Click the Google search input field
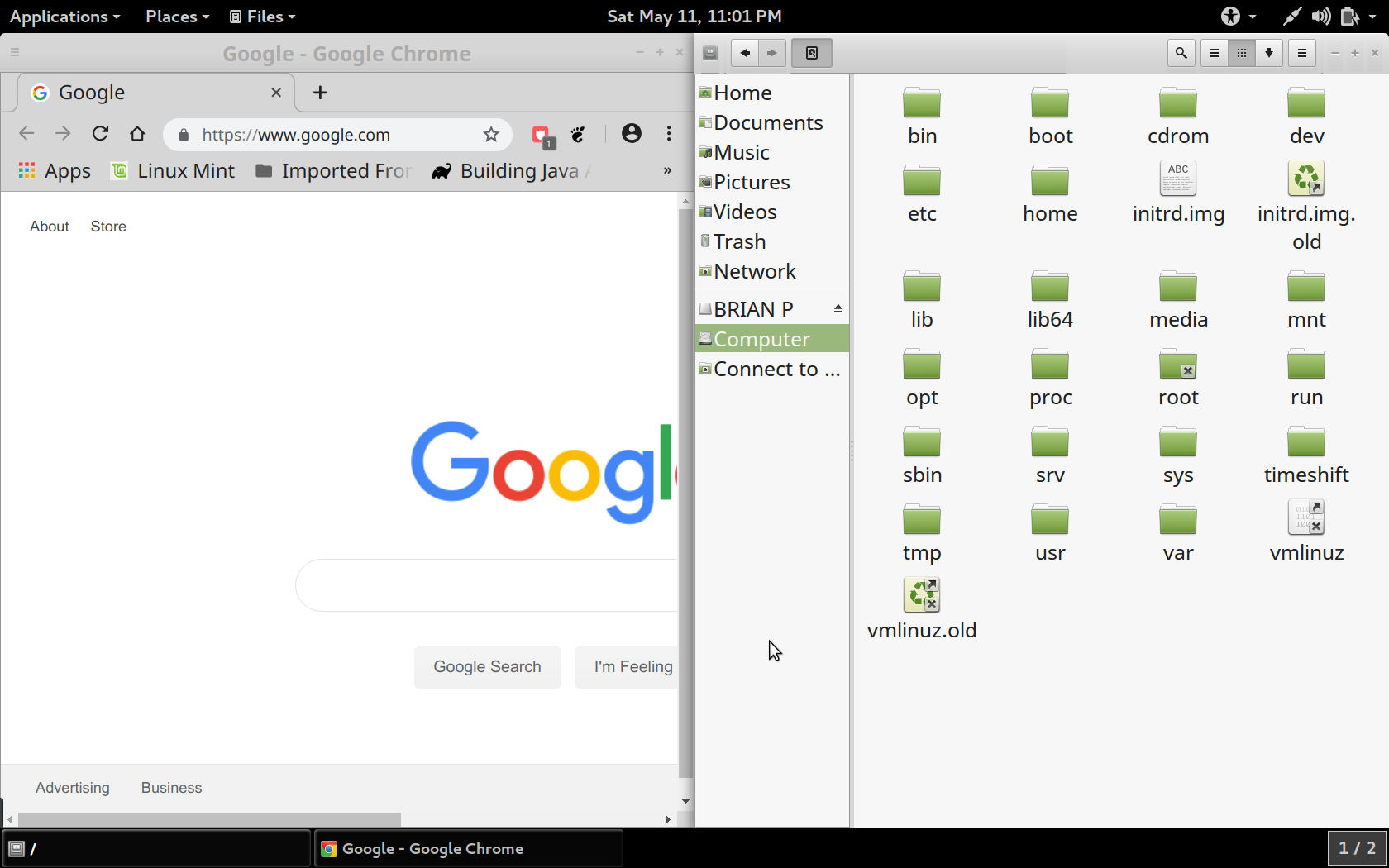1389x868 pixels. tap(488, 585)
